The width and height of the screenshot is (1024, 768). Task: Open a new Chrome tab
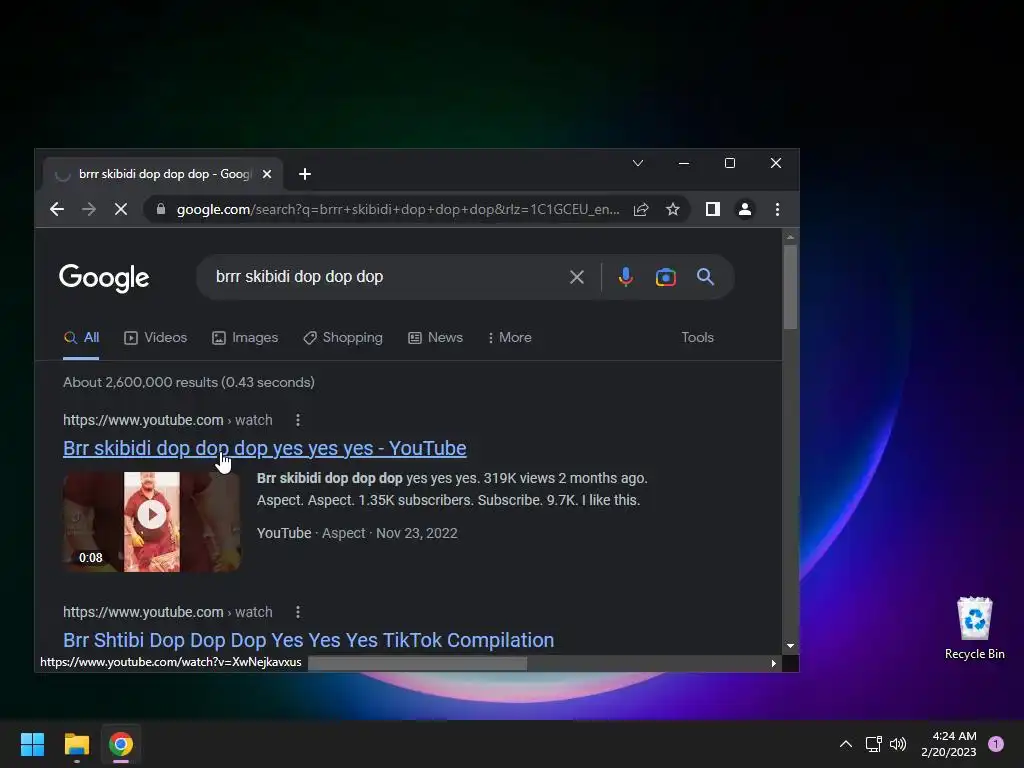(x=304, y=174)
